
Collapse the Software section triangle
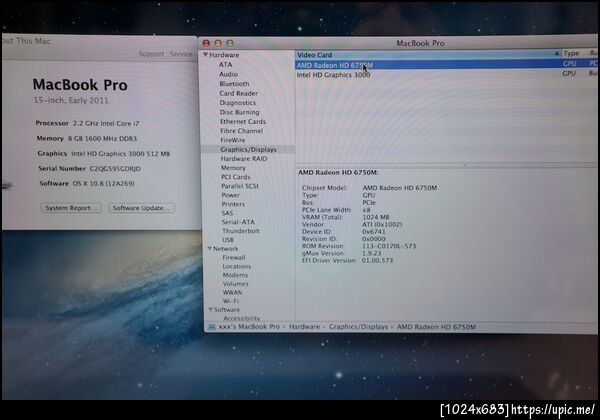click(x=210, y=309)
